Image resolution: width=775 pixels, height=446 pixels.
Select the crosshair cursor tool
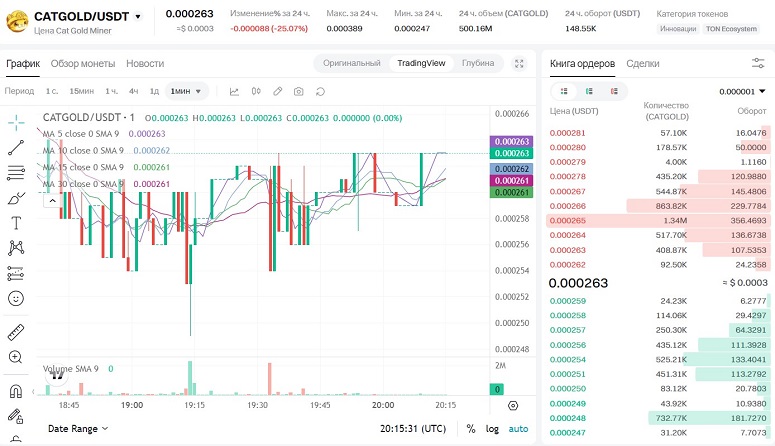coord(16,122)
